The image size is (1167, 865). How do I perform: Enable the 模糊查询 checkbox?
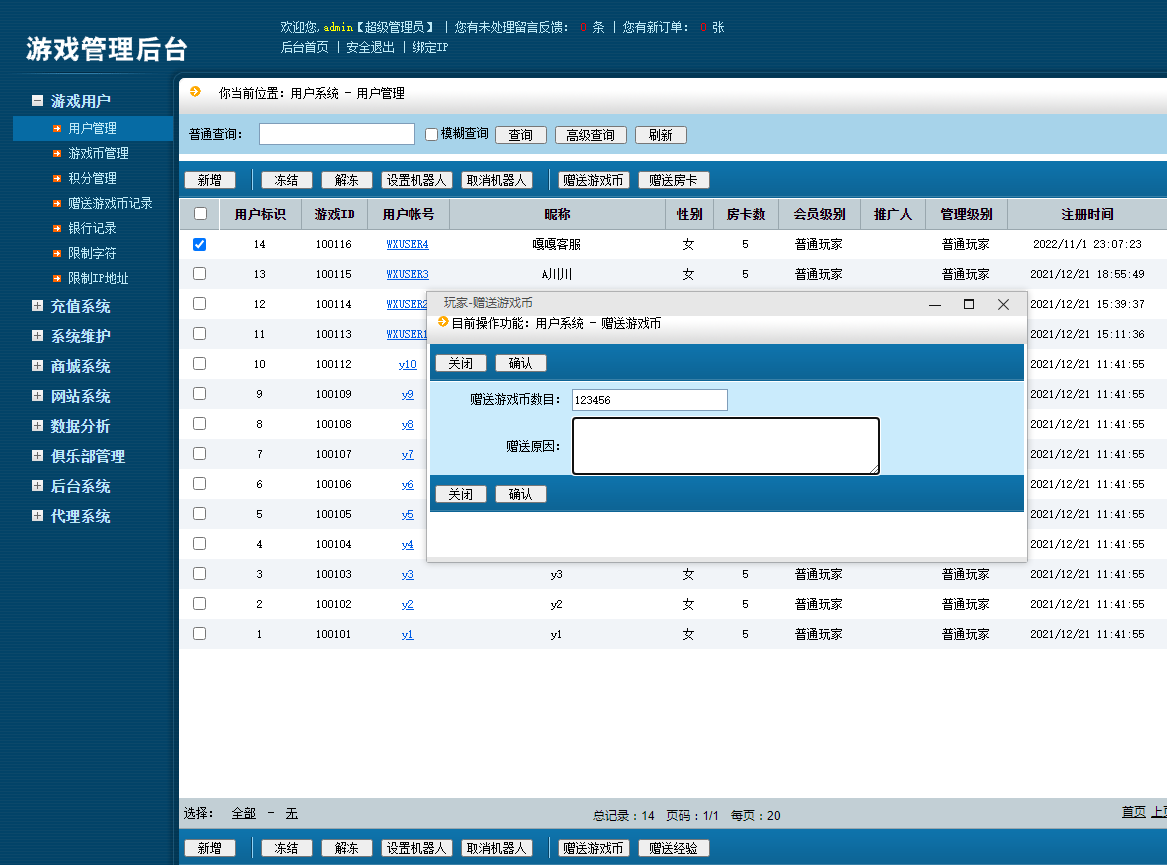[432, 134]
